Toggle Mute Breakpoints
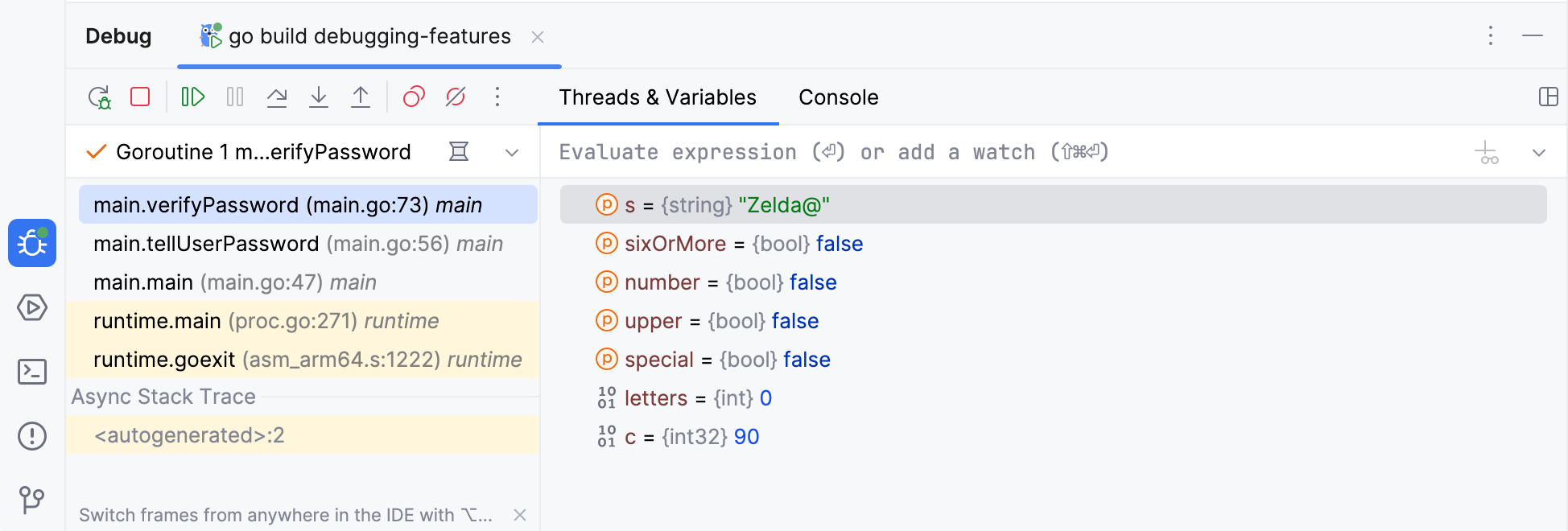Viewport: 1568px width, 531px height. [456, 97]
